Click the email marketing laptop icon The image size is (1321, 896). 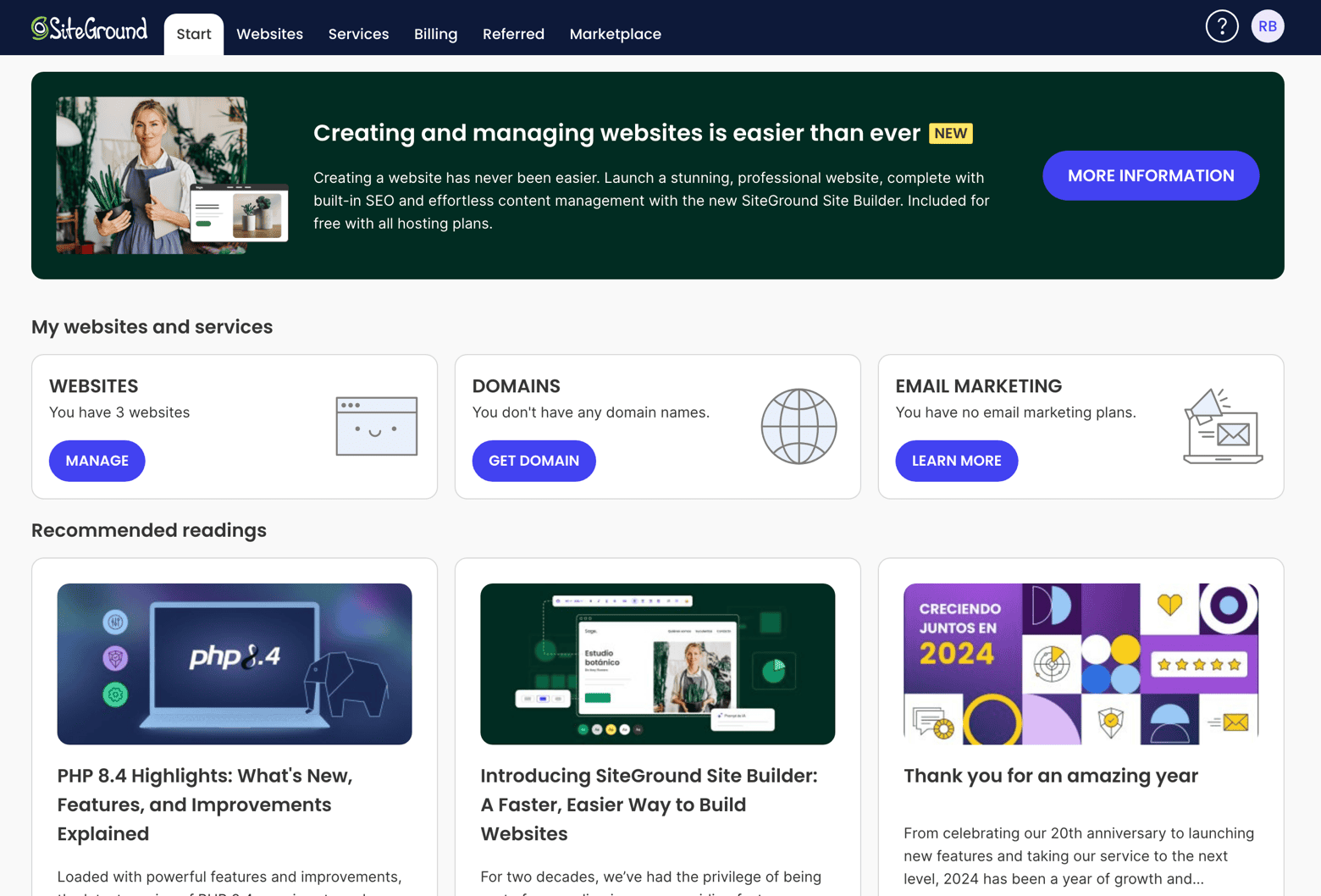tap(1223, 426)
